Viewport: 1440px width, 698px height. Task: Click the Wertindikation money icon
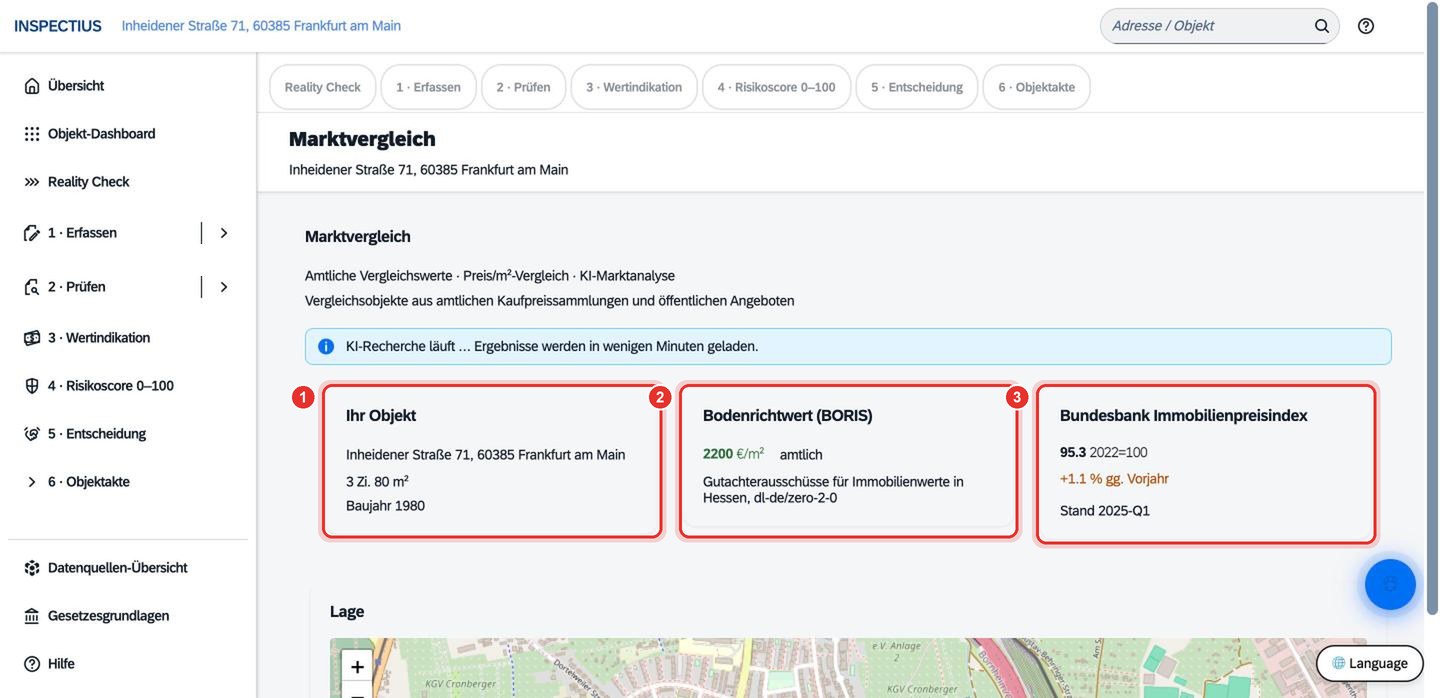[32, 338]
